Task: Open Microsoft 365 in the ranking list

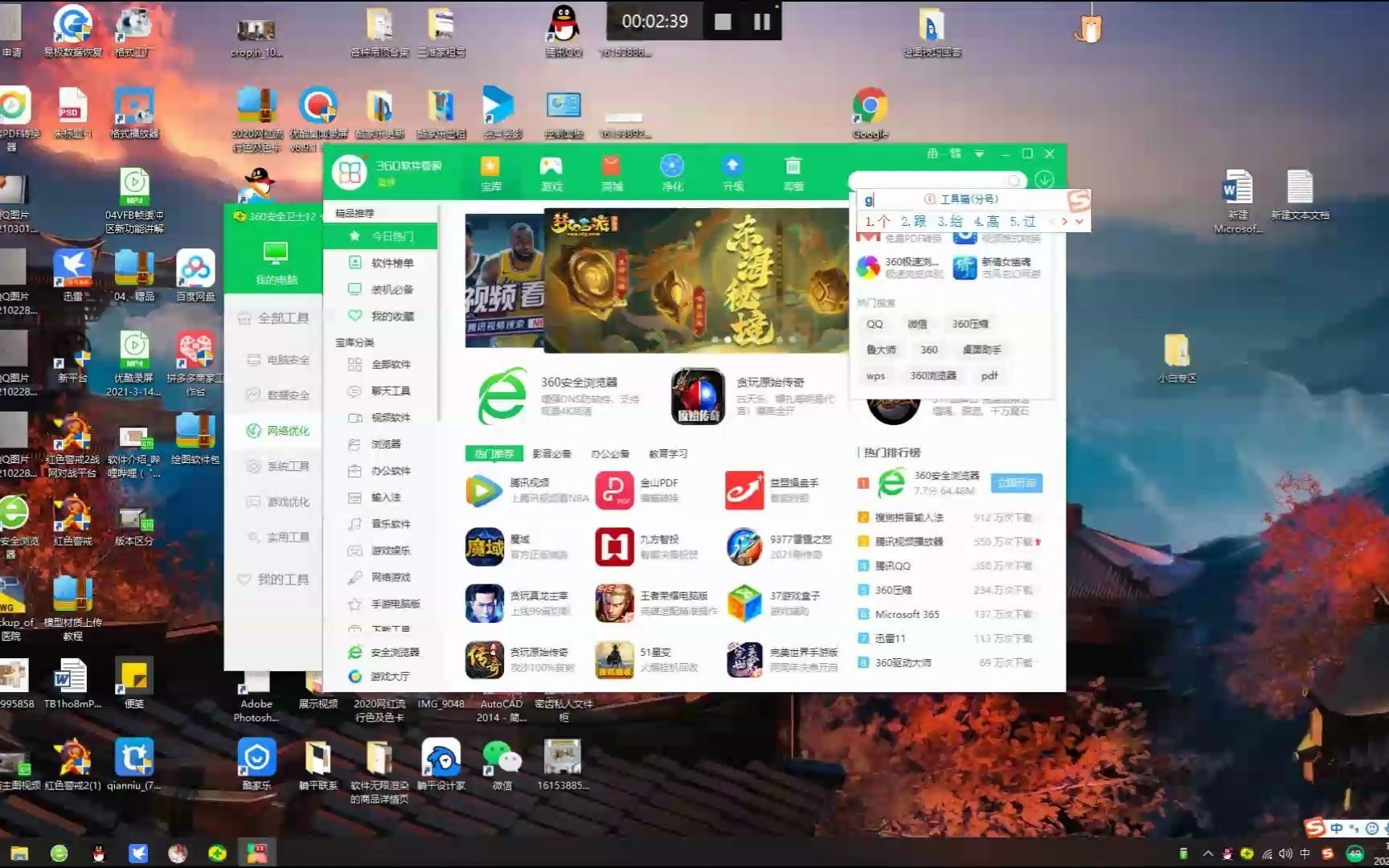Action: pos(907,614)
